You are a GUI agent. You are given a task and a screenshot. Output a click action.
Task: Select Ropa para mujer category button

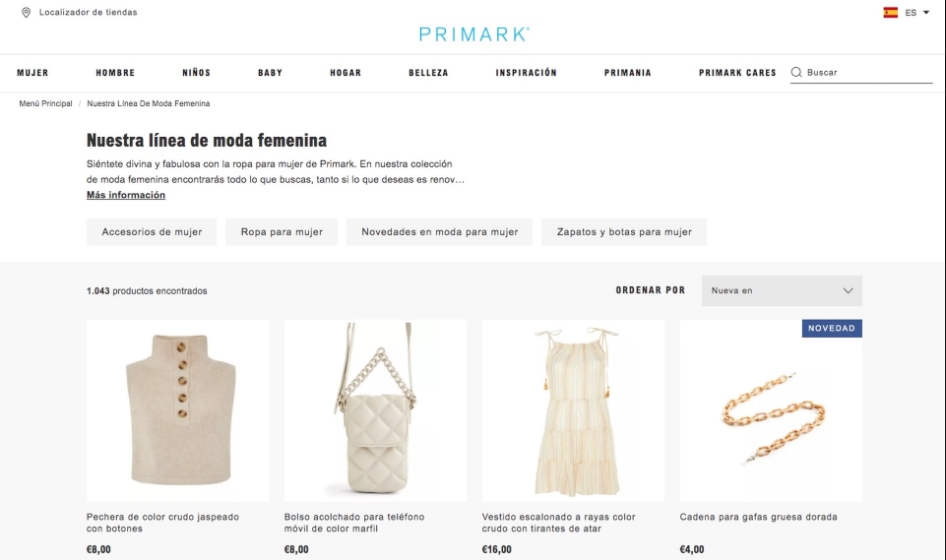point(281,232)
